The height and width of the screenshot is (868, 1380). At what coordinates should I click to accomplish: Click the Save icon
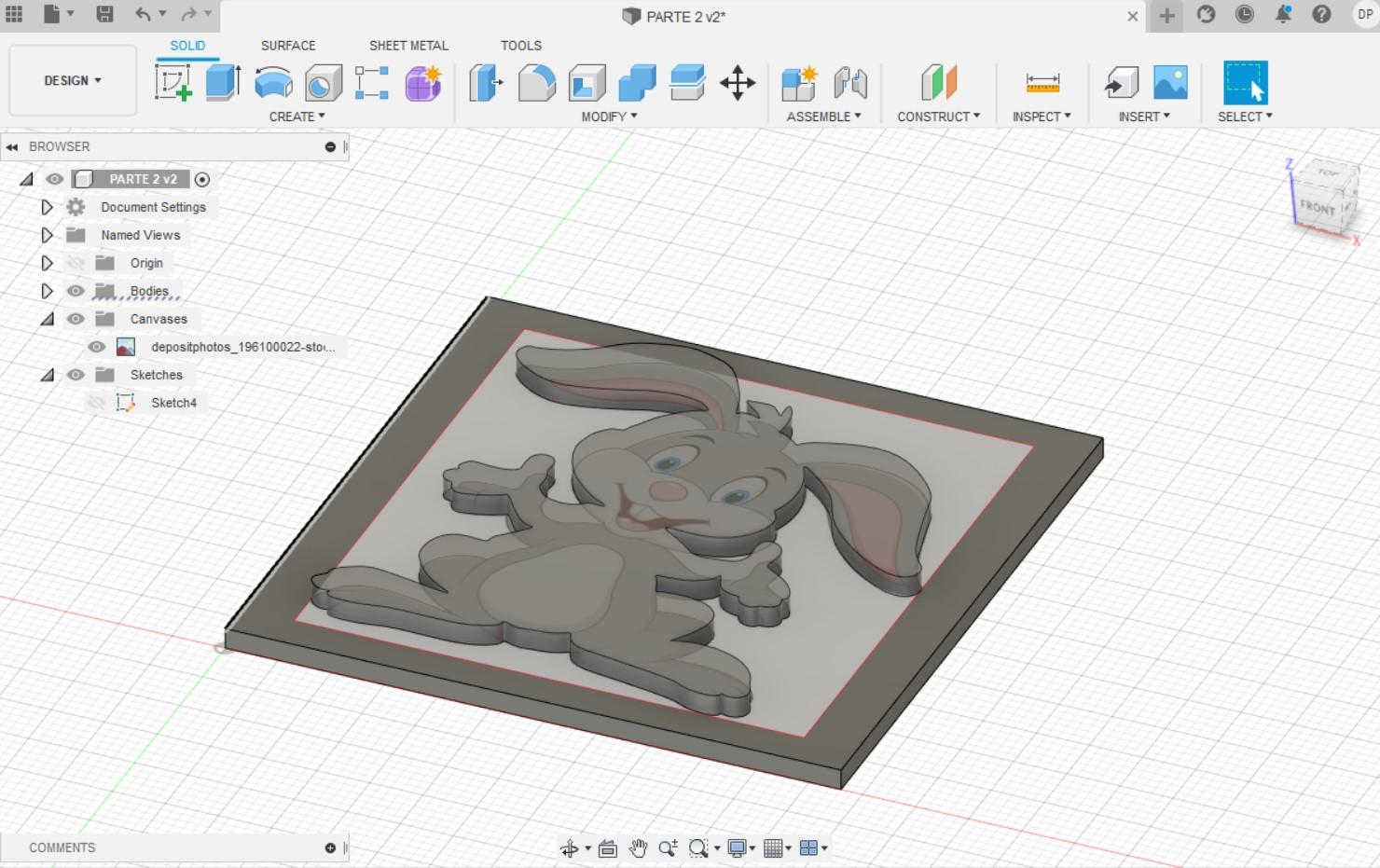pyautogui.click(x=104, y=14)
